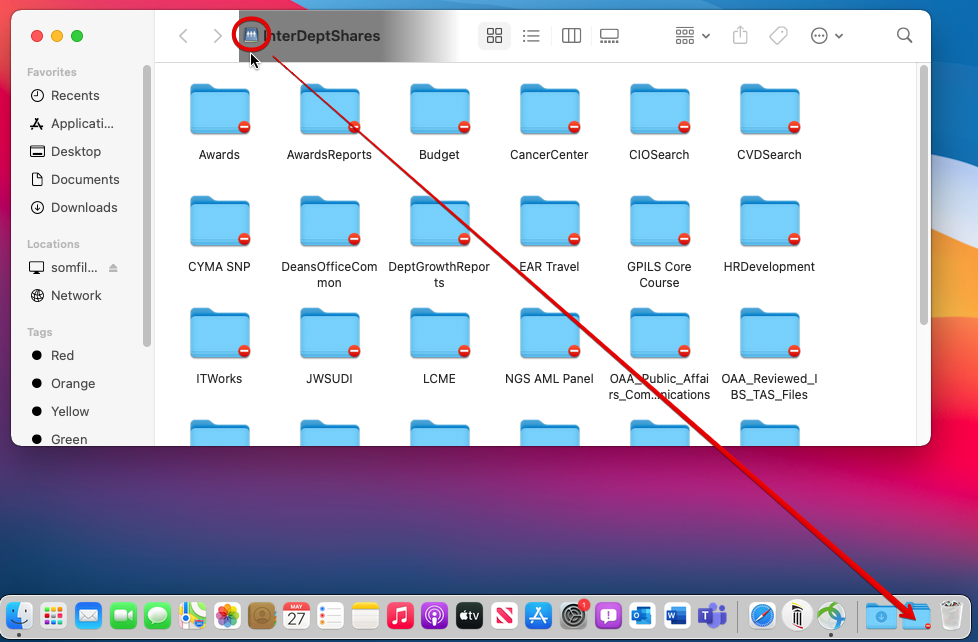
Task: Eject the somfil server volume
Action: (x=113, y=268)
